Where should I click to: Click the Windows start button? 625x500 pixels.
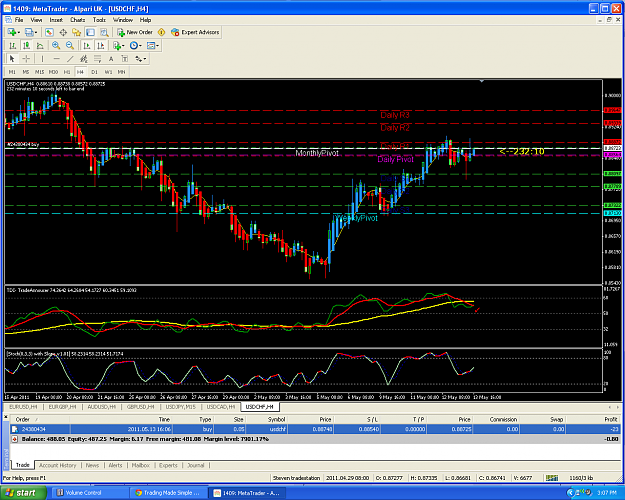[22, 493]
